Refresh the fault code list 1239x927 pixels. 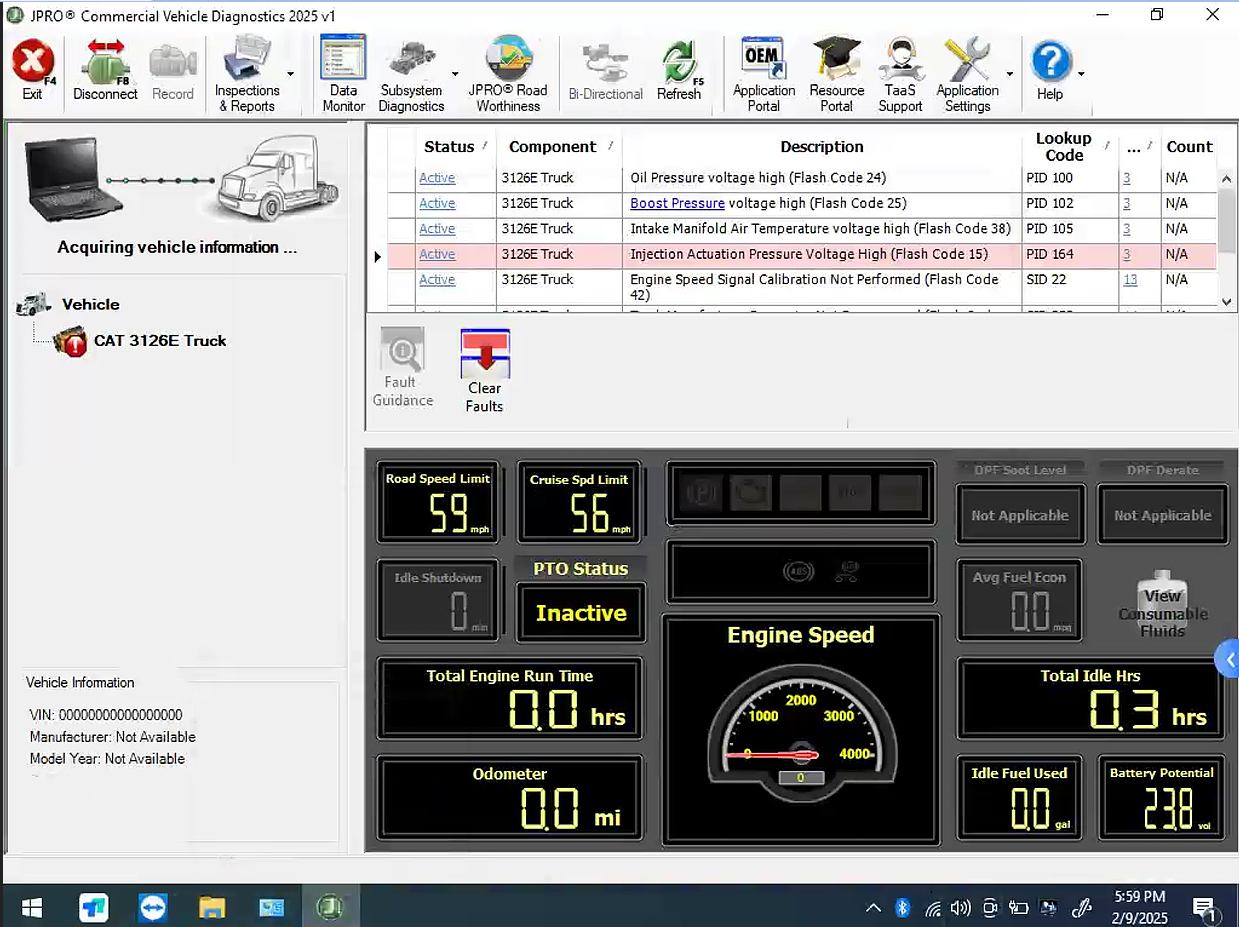click(679, 68)
